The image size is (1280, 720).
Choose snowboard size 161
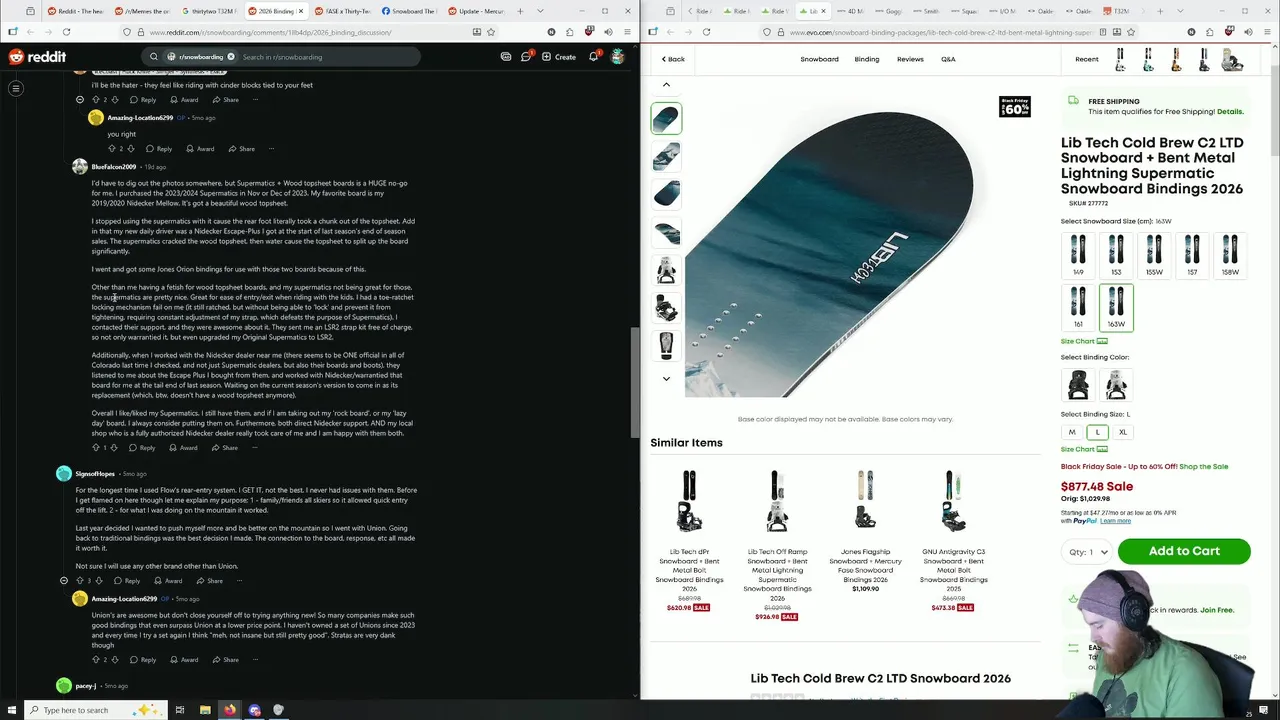pyautogui.click(x=1078, y=307)
